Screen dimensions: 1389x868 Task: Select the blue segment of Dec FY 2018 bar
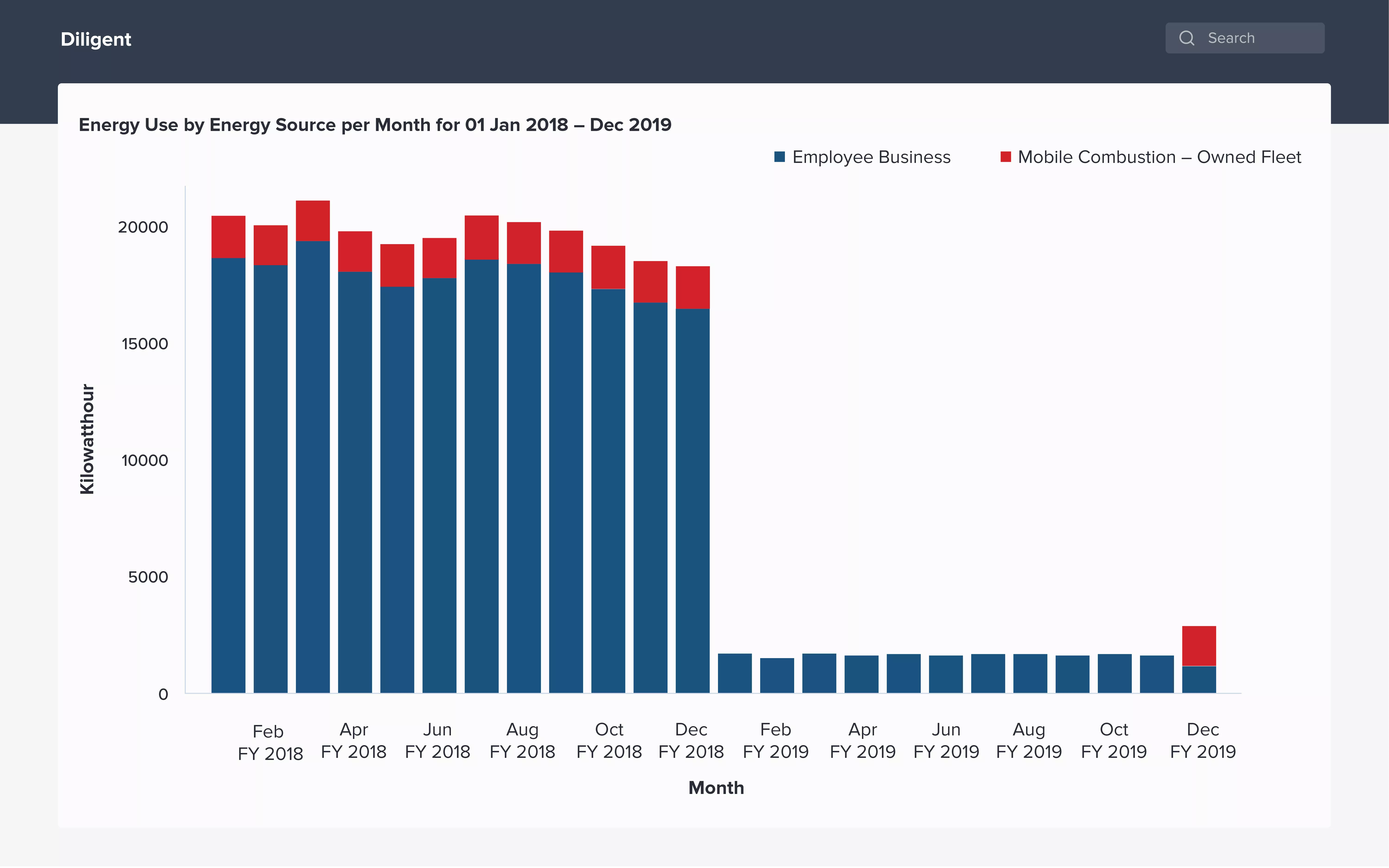click(x=693, y=501)
